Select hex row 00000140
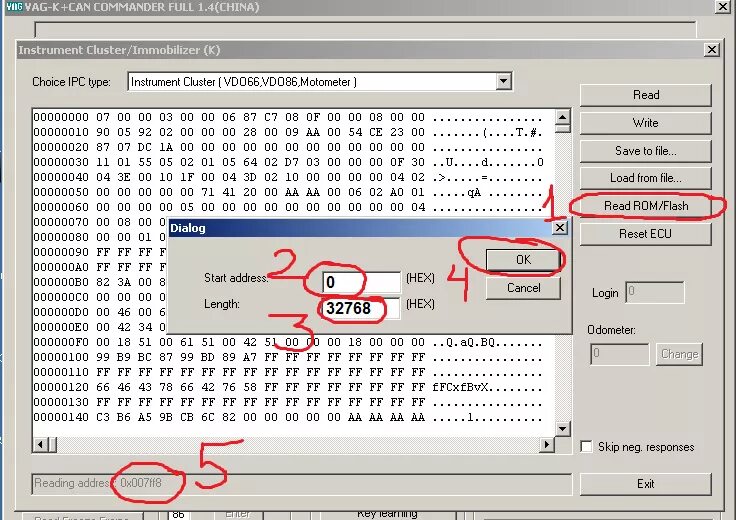 coord(288,418)
